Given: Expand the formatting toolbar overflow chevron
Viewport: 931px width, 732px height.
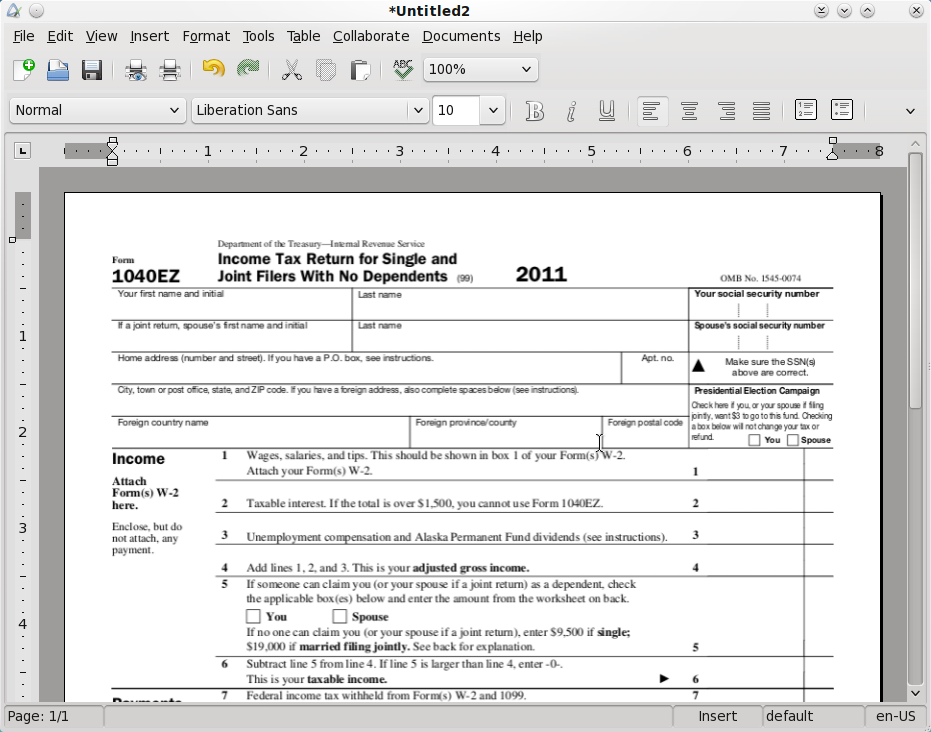Looking at the screenshot, I should (910, 111).
